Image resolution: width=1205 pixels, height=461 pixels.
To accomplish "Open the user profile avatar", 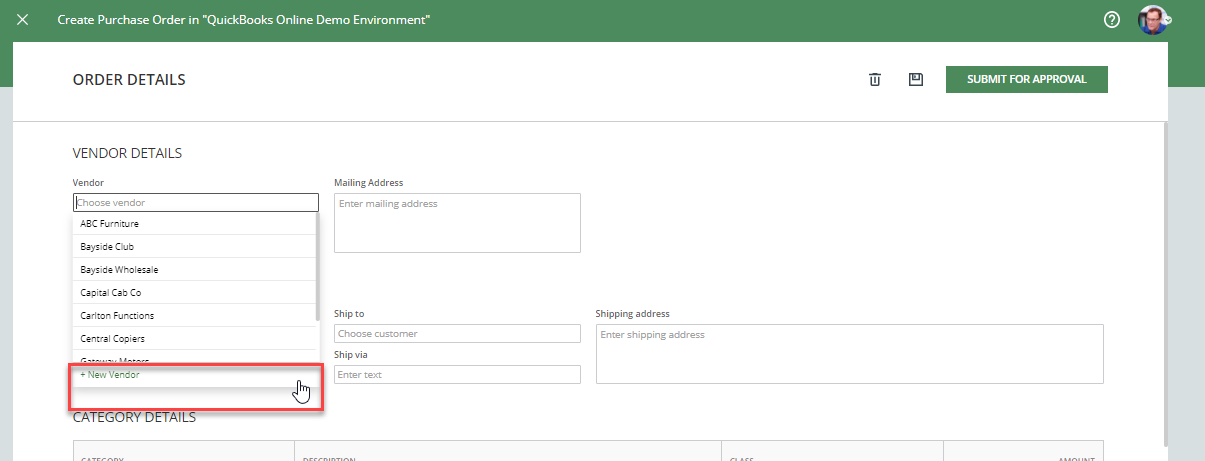I will (1153, 20).
